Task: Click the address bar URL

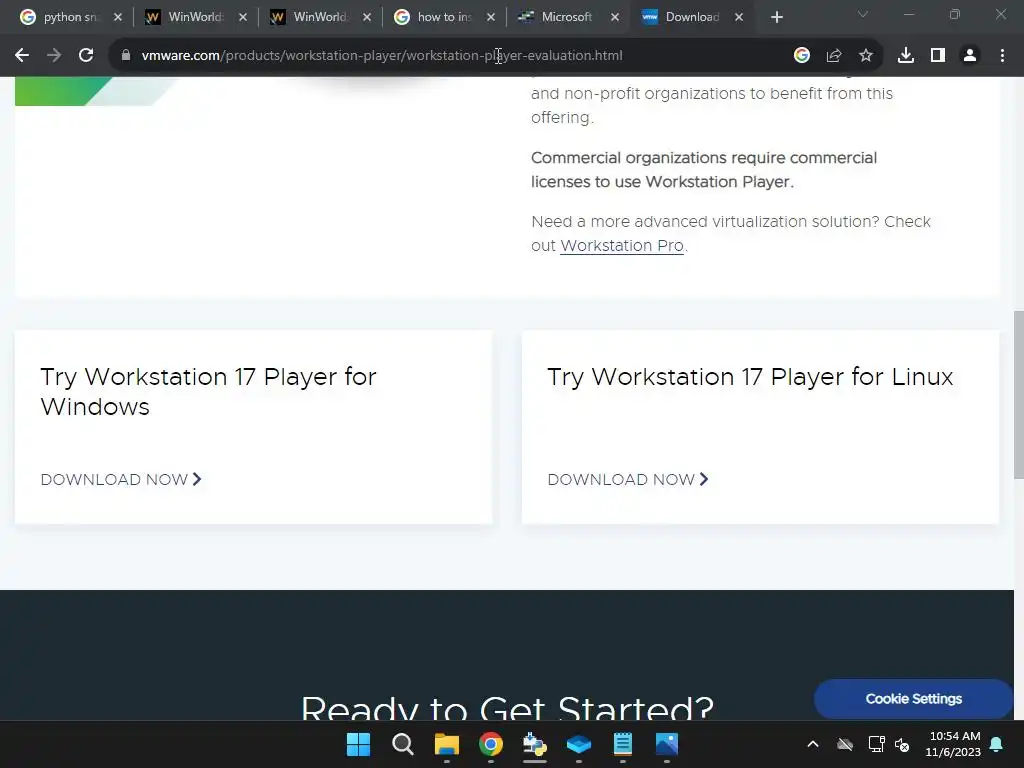Action: (x=382, y=56)
